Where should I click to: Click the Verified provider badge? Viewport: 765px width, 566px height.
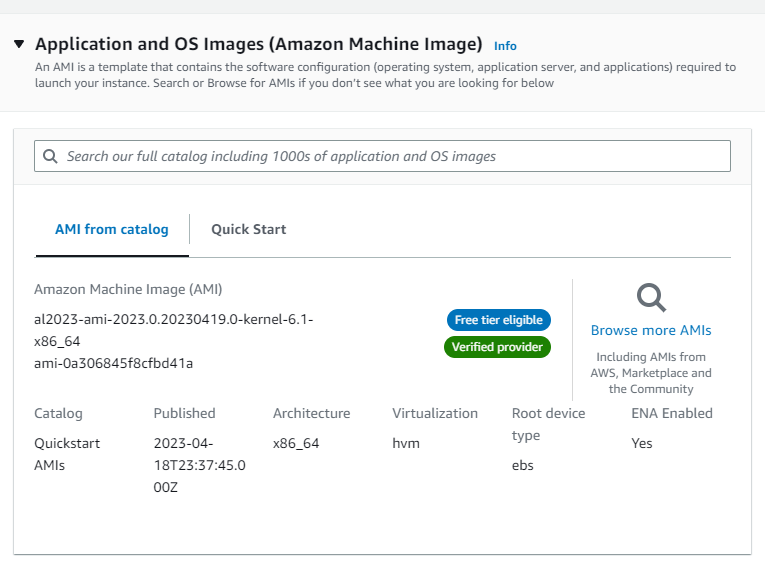pos(497,347)
